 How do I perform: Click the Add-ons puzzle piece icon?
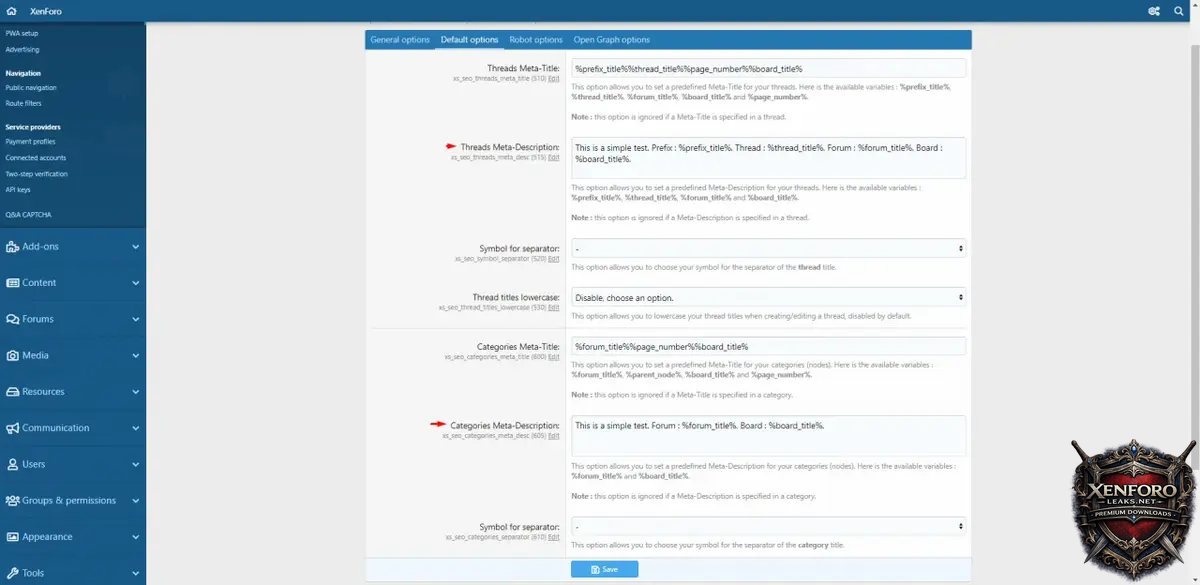[13, 247]
